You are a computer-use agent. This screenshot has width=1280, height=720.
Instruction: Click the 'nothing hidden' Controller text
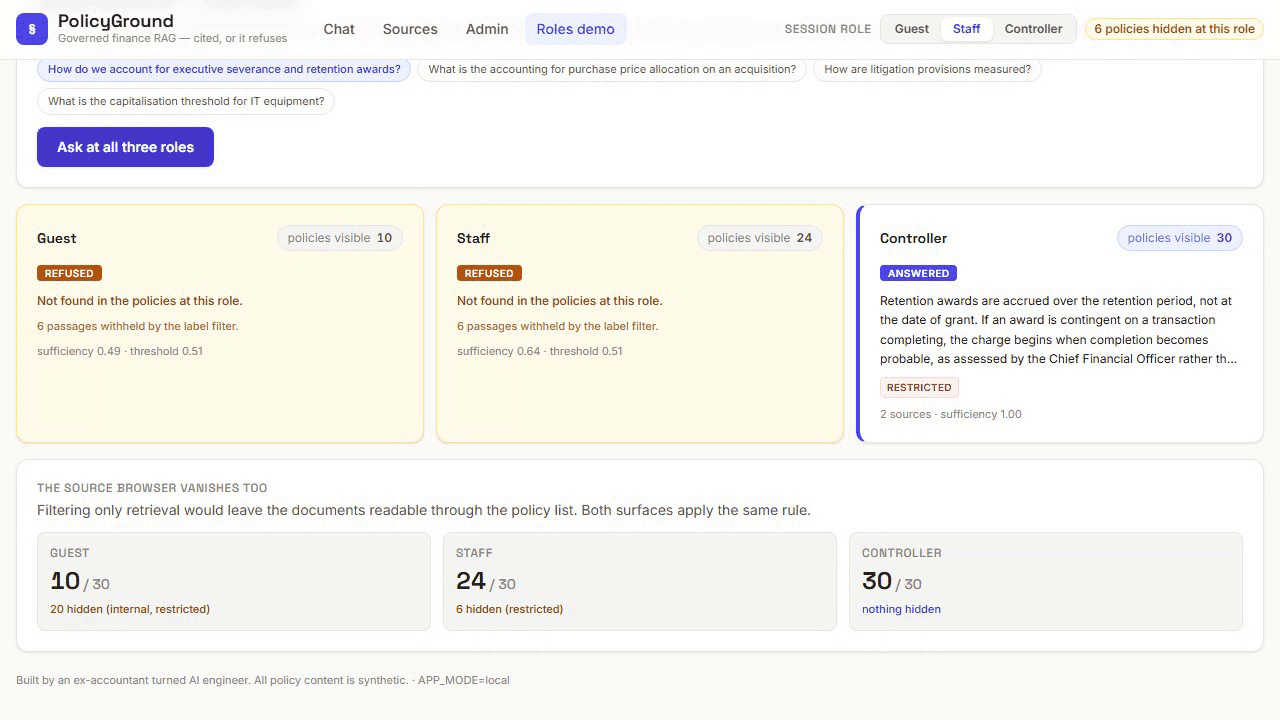tap(901, 609)
